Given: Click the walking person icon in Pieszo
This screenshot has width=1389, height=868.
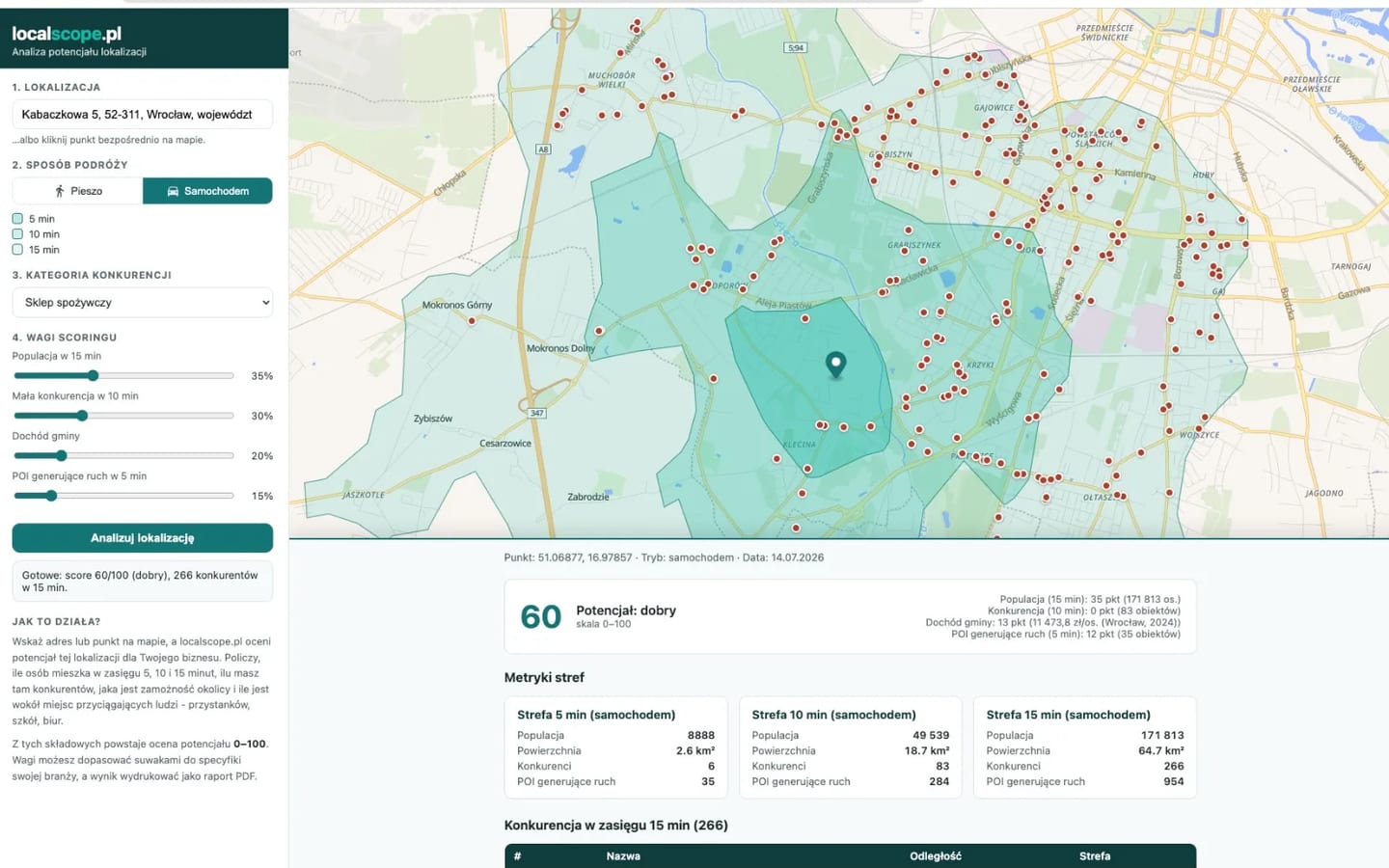Looking at the screenshot, I should pyautogui.click(x=60, y=191).
